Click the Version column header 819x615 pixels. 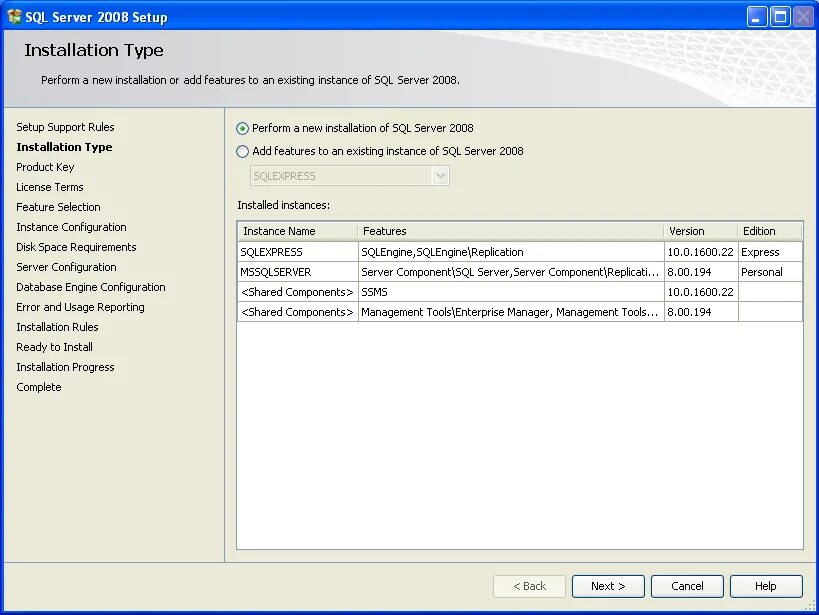(701, 231)
